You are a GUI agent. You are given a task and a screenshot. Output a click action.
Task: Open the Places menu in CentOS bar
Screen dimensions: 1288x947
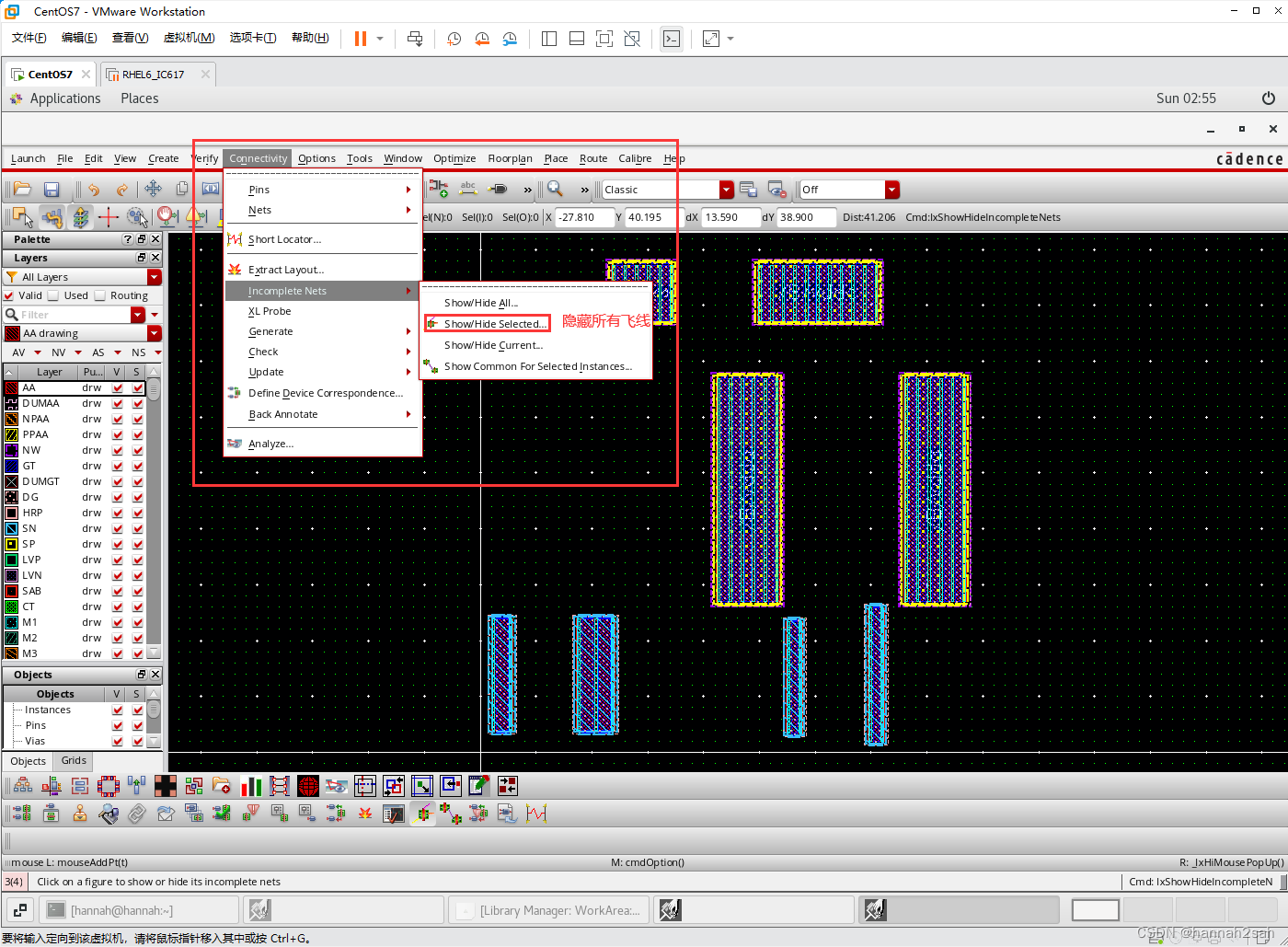click(x=140, y=98)
